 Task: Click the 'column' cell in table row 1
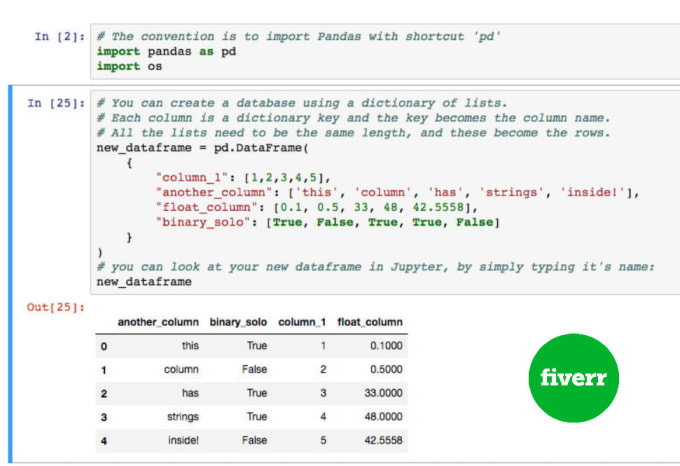(181, 369)
